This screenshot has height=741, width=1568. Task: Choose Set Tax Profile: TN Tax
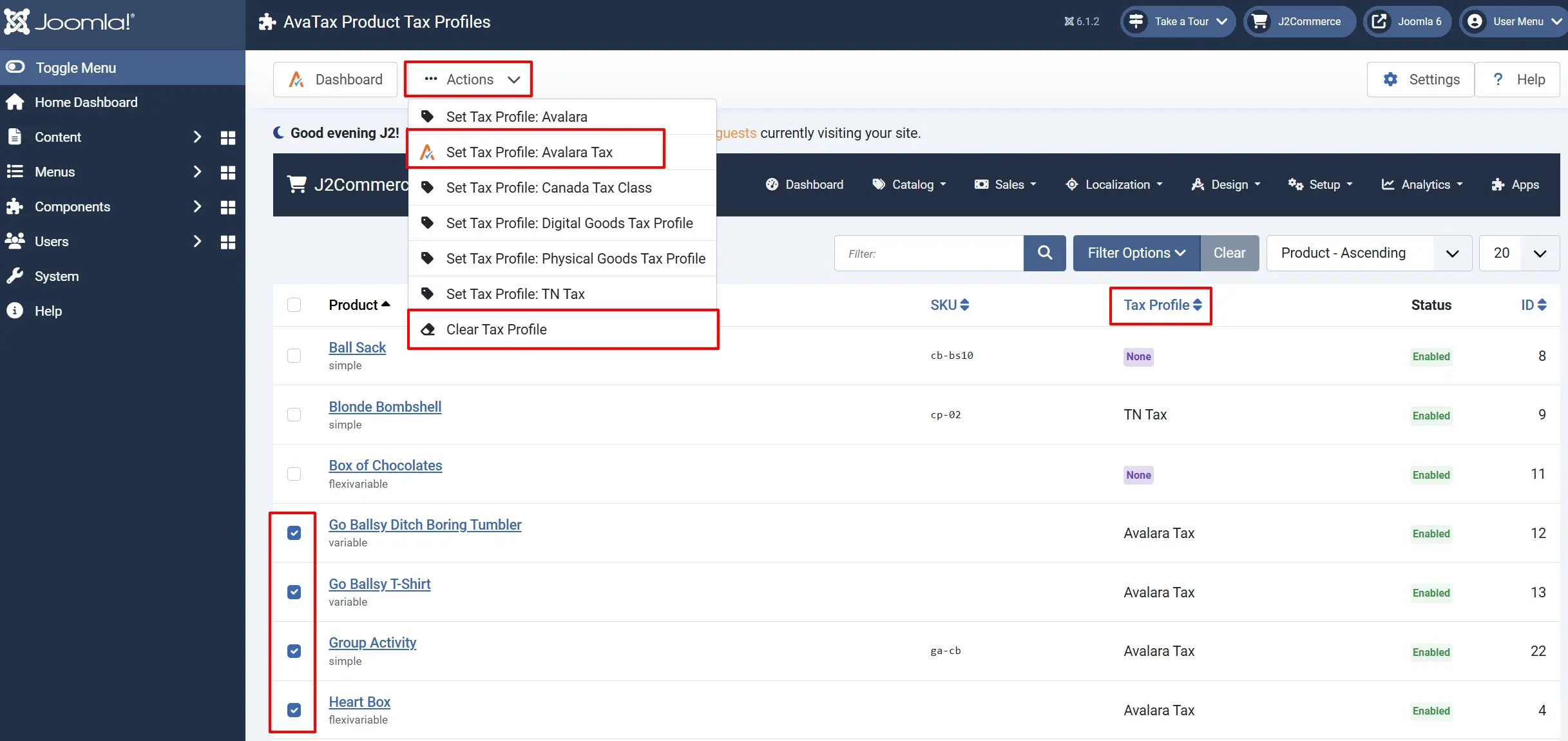pos(562,294)
